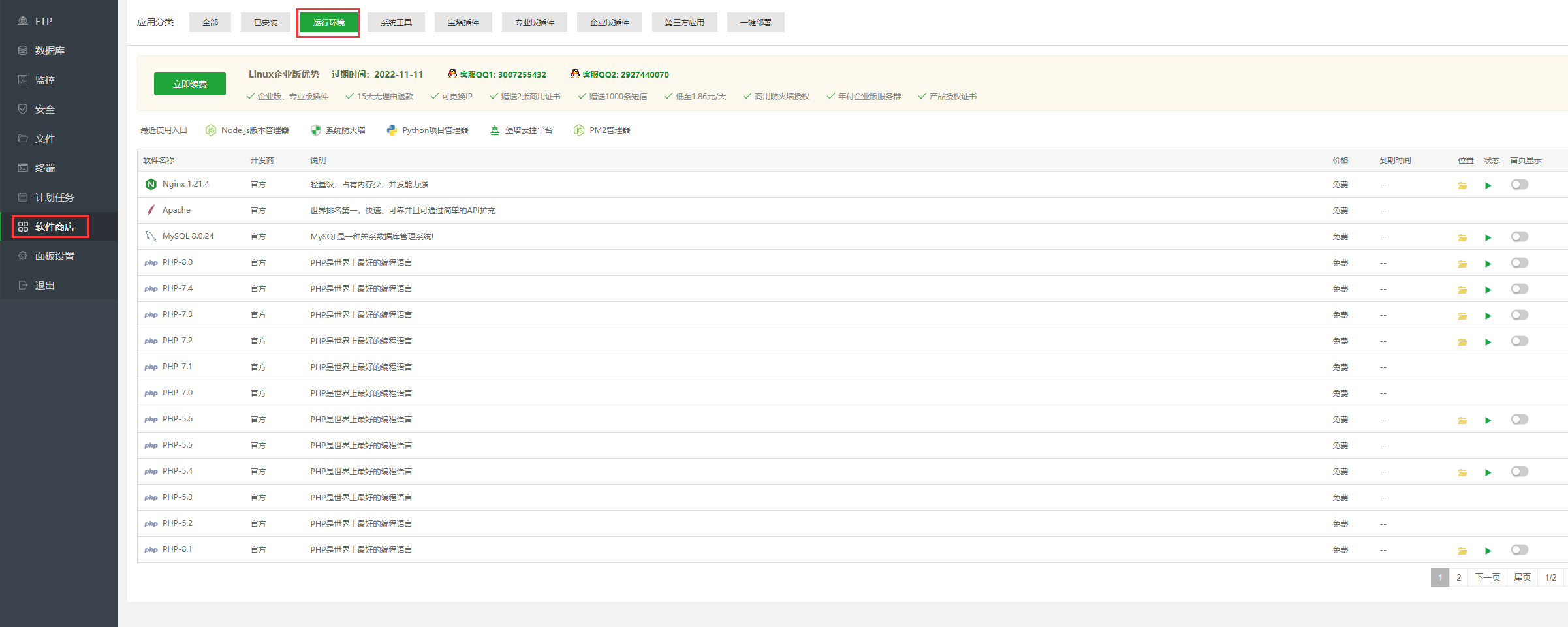Open the PHP-8.0 folder location icon
1568x627 pixels.
(1462, 264)
